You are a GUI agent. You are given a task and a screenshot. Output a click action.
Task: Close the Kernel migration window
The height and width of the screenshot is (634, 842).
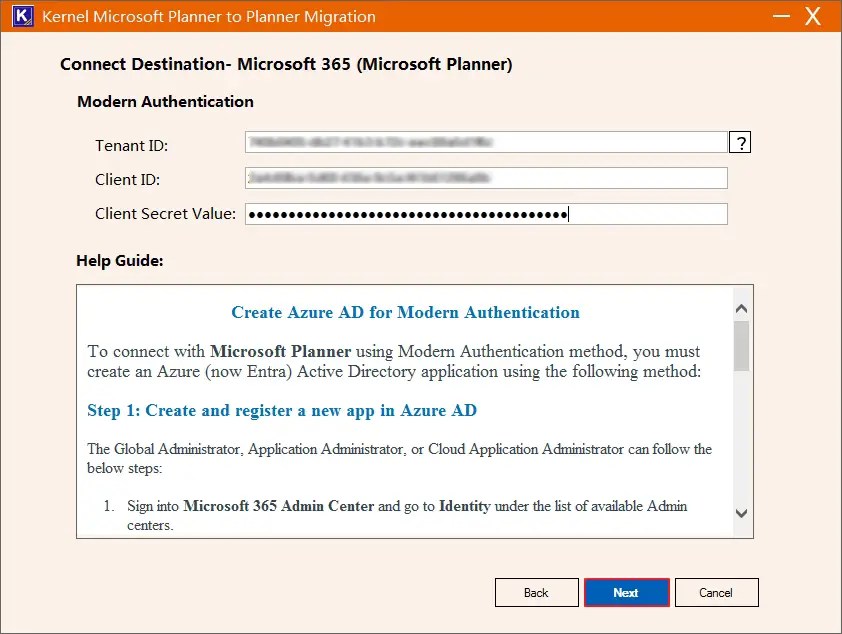(x=812, y=16)
